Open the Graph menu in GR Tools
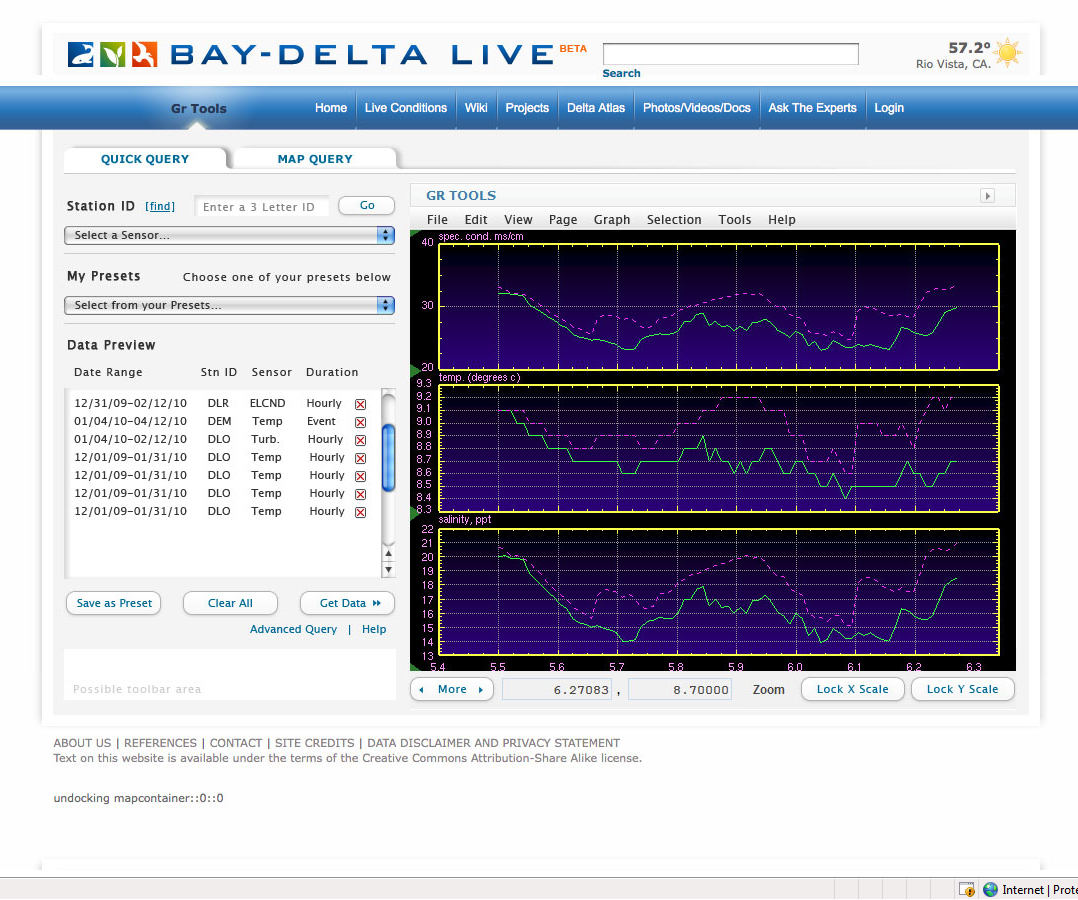 tap(612, 219)
